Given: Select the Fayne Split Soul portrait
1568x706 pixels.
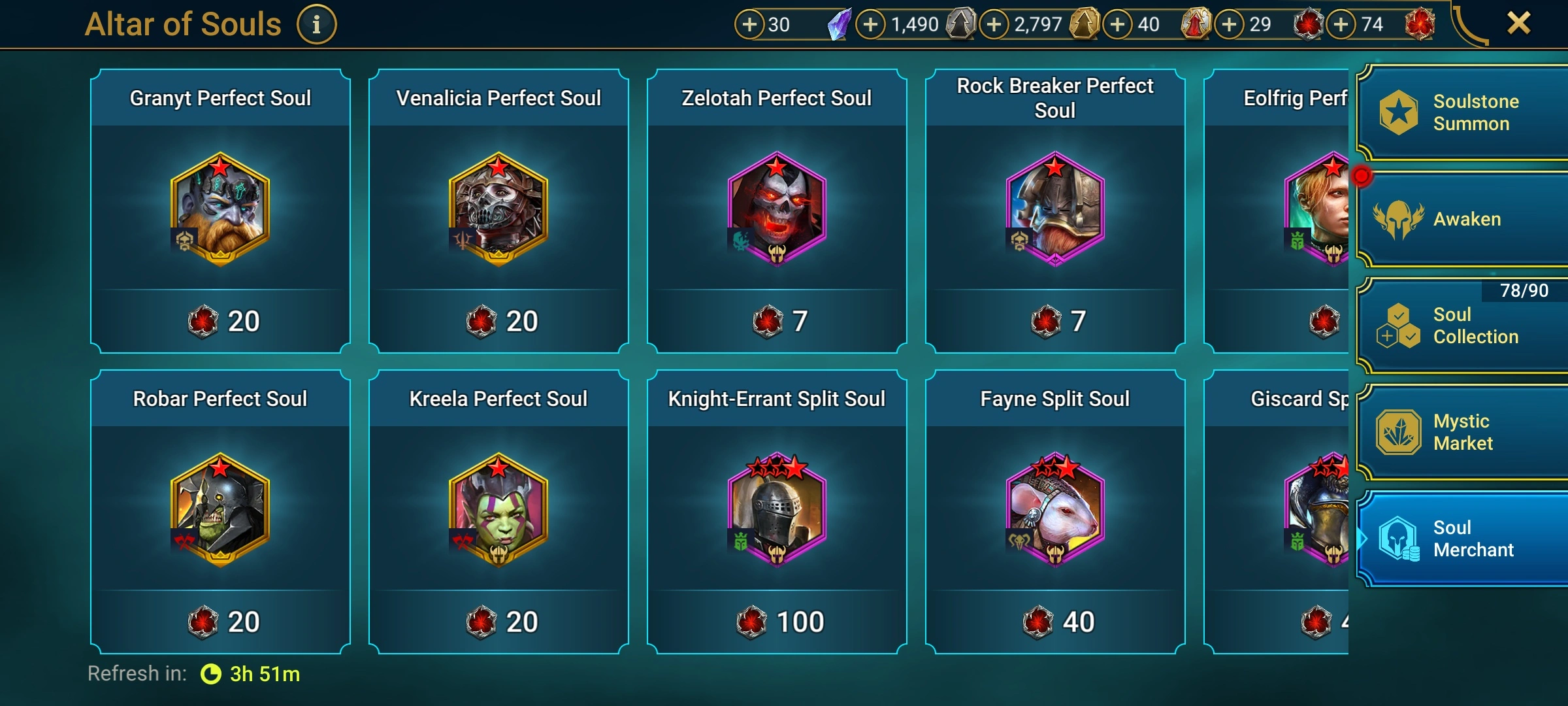Looking at the screenshot, I should [1055, 509].
